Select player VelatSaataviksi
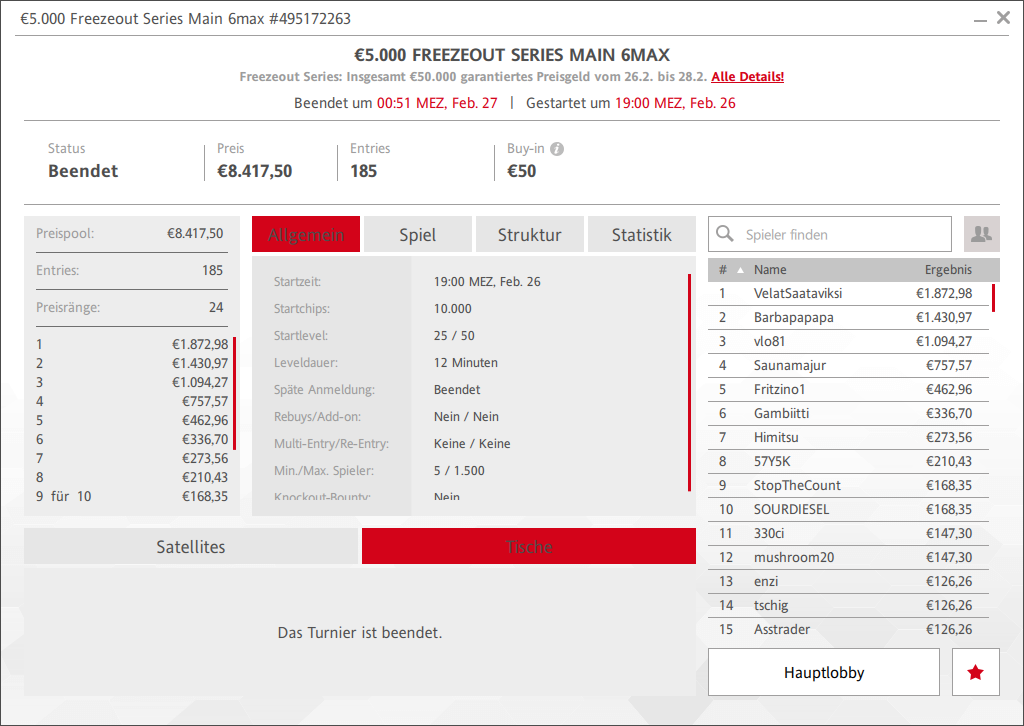Image resolution: width=1024 pixels, height=726 pixels. pyautogui.click(x=848, y=293)
